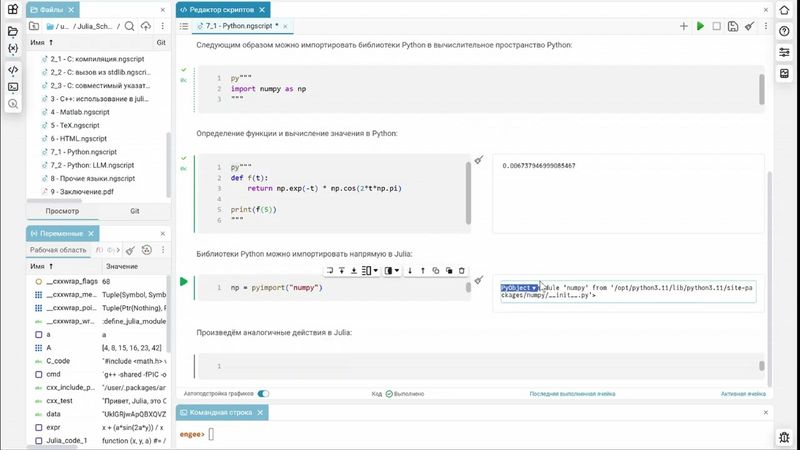Open cell layout dropdown arrow
Viewport: 800px width, 450px height.
click(376, 270)
